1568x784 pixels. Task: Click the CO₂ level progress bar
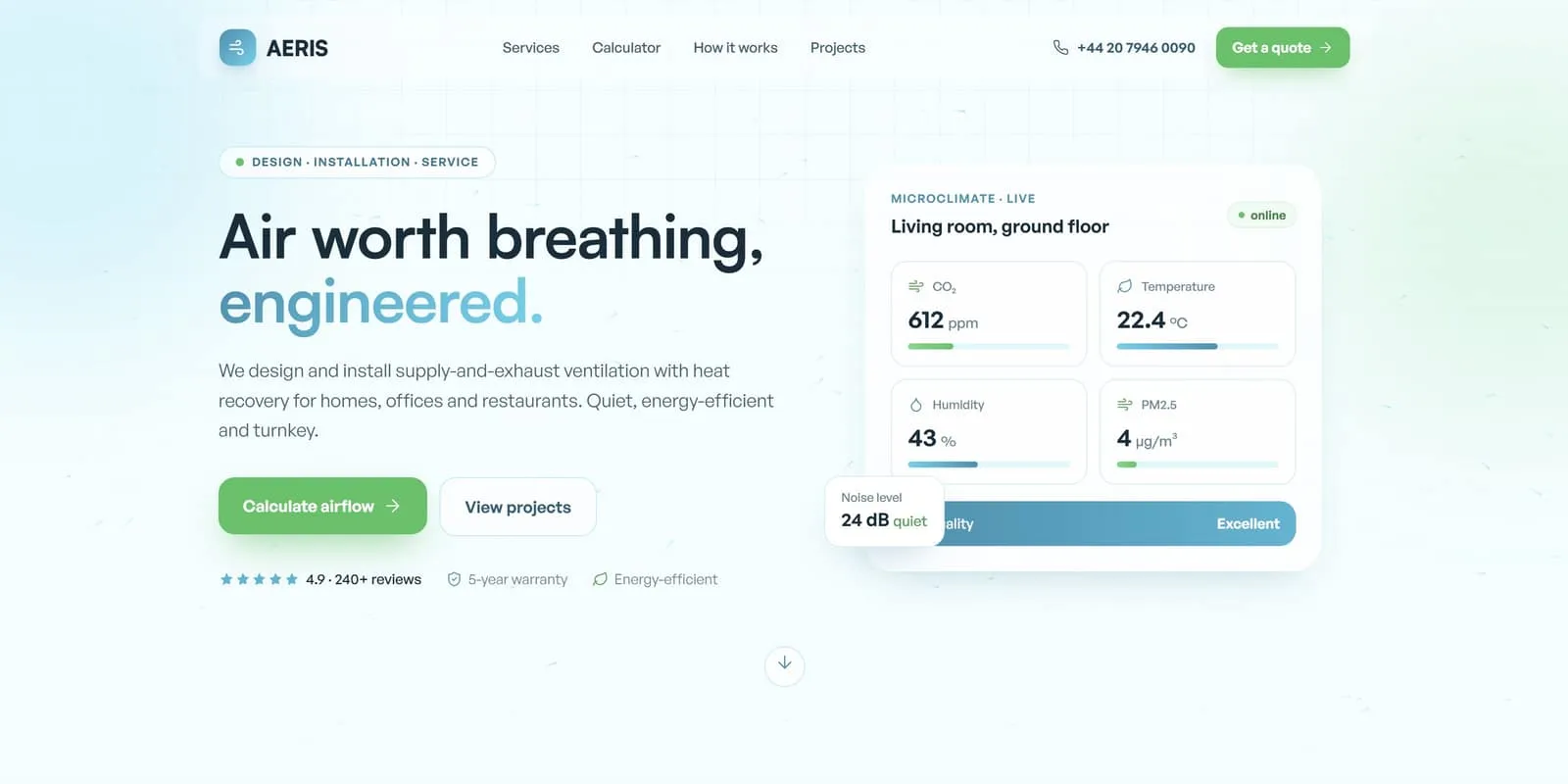pyautogui.click(x=989, y=346)
